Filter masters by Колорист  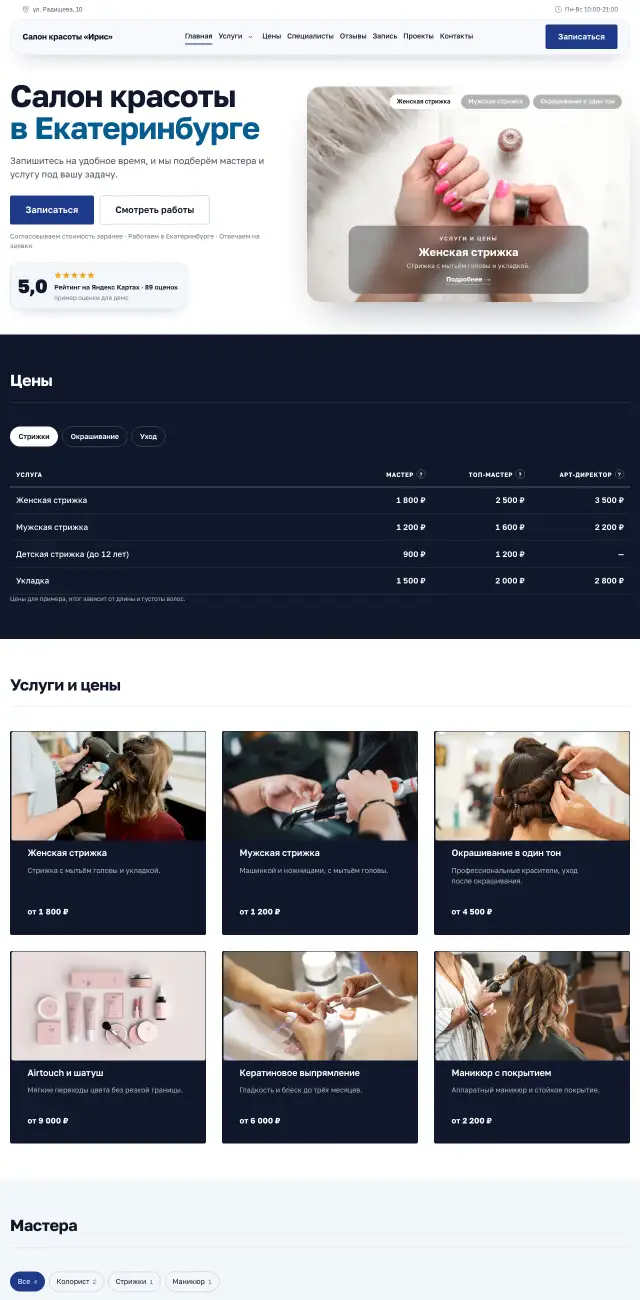[76, 1281]
